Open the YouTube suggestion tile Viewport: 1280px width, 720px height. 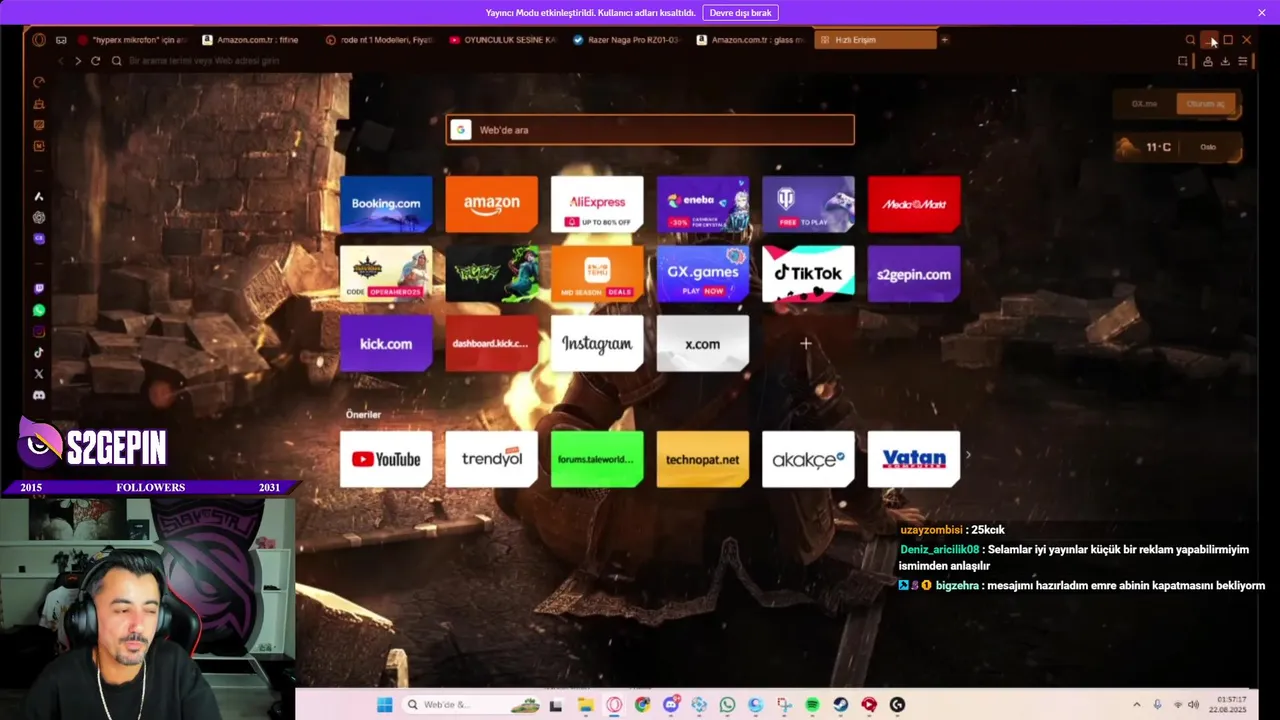coord(386,459)
